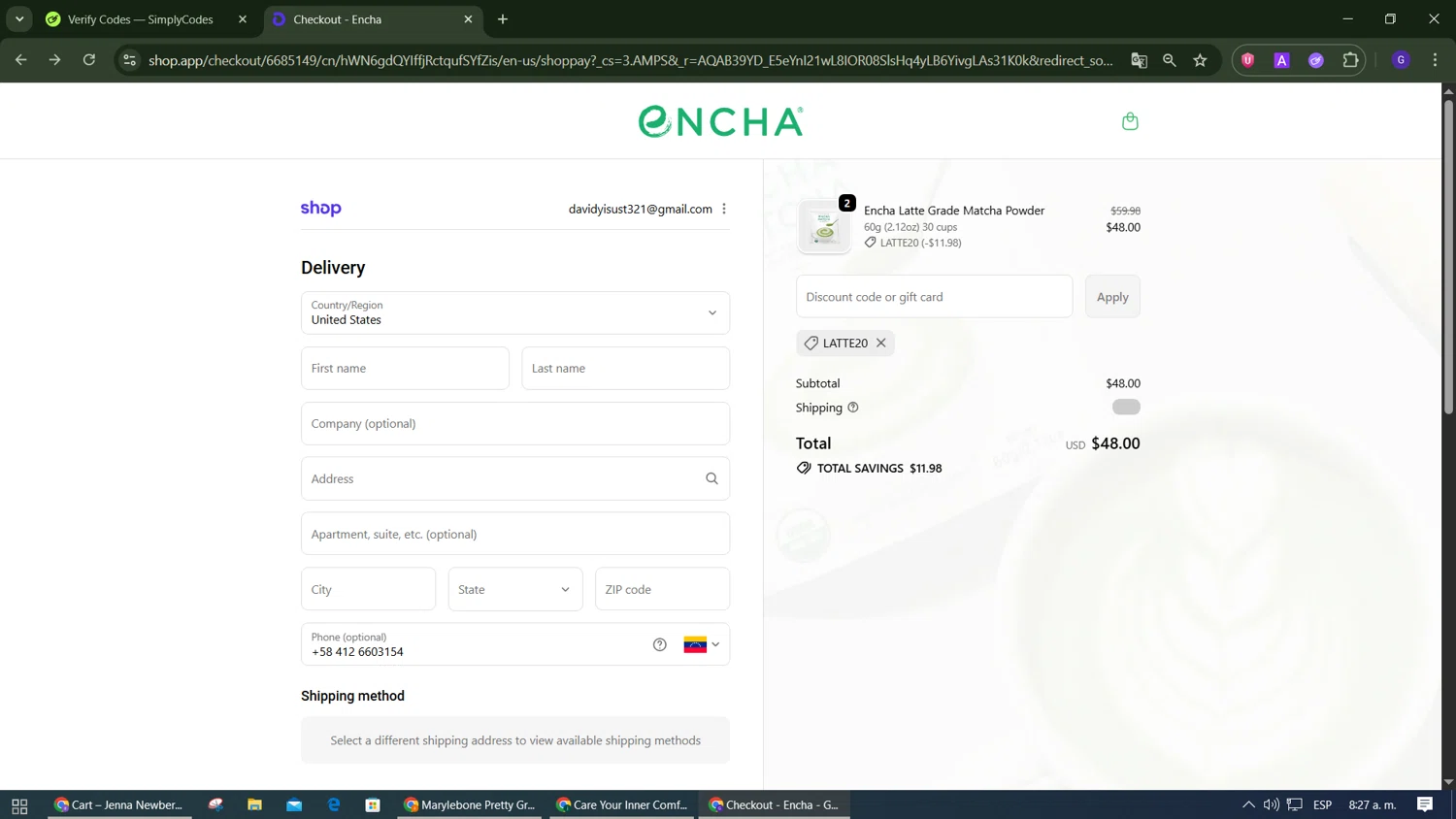1456x819 pixels.
Task: Reload the checkout page
Action: point(89,60)
